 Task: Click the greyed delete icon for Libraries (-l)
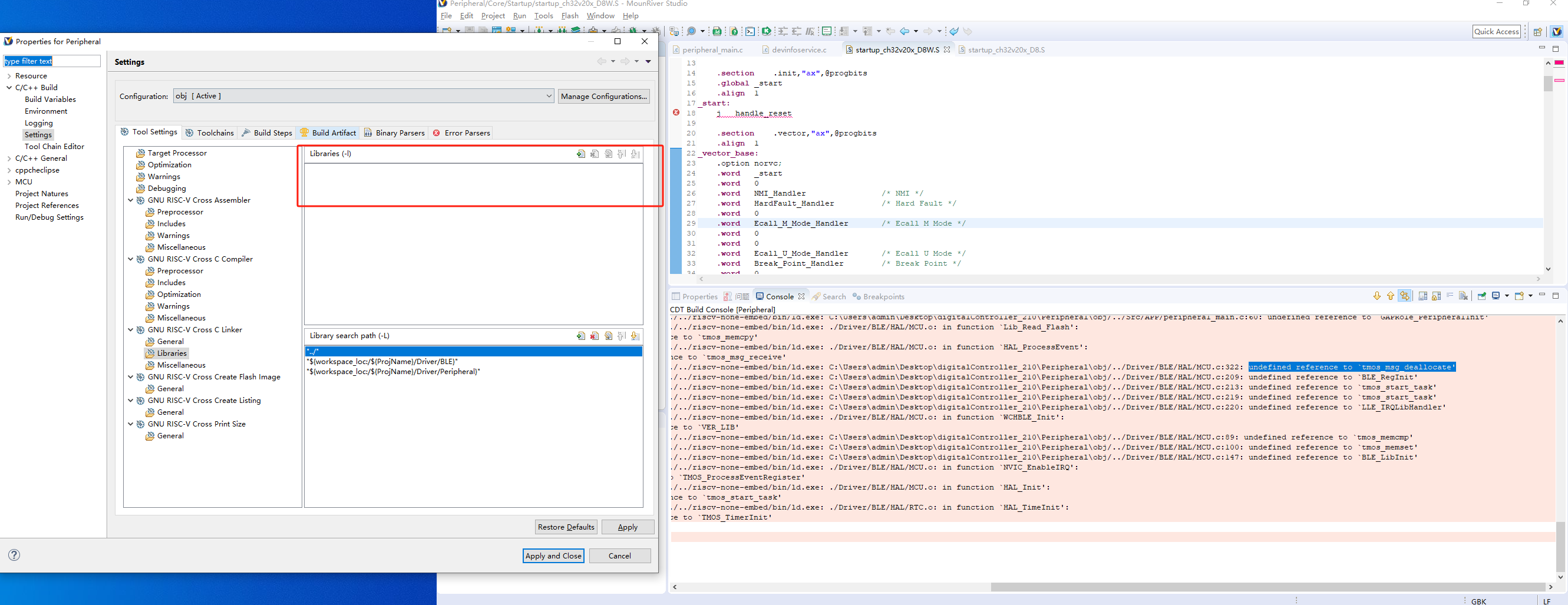tap(595, 154)
